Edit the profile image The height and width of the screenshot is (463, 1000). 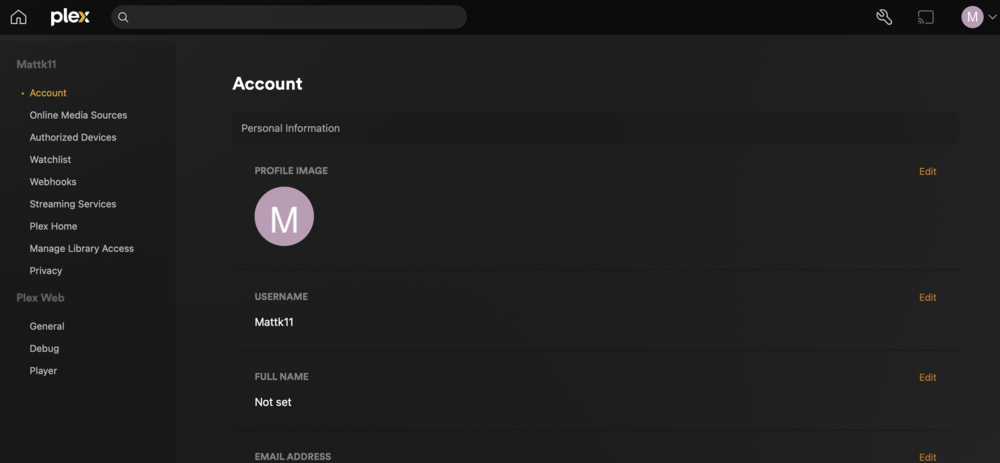[927, 172]
